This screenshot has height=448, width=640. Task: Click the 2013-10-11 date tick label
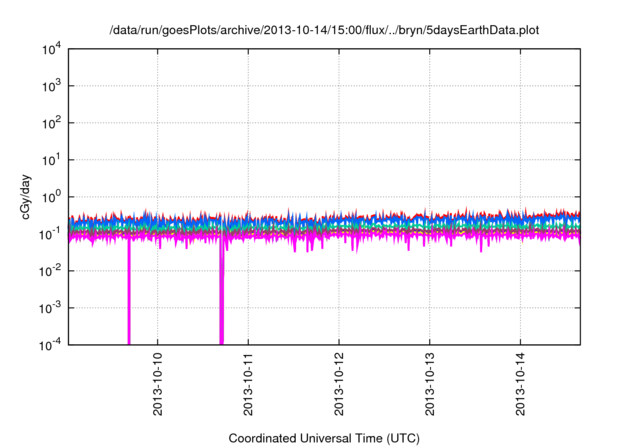[248, 384]
